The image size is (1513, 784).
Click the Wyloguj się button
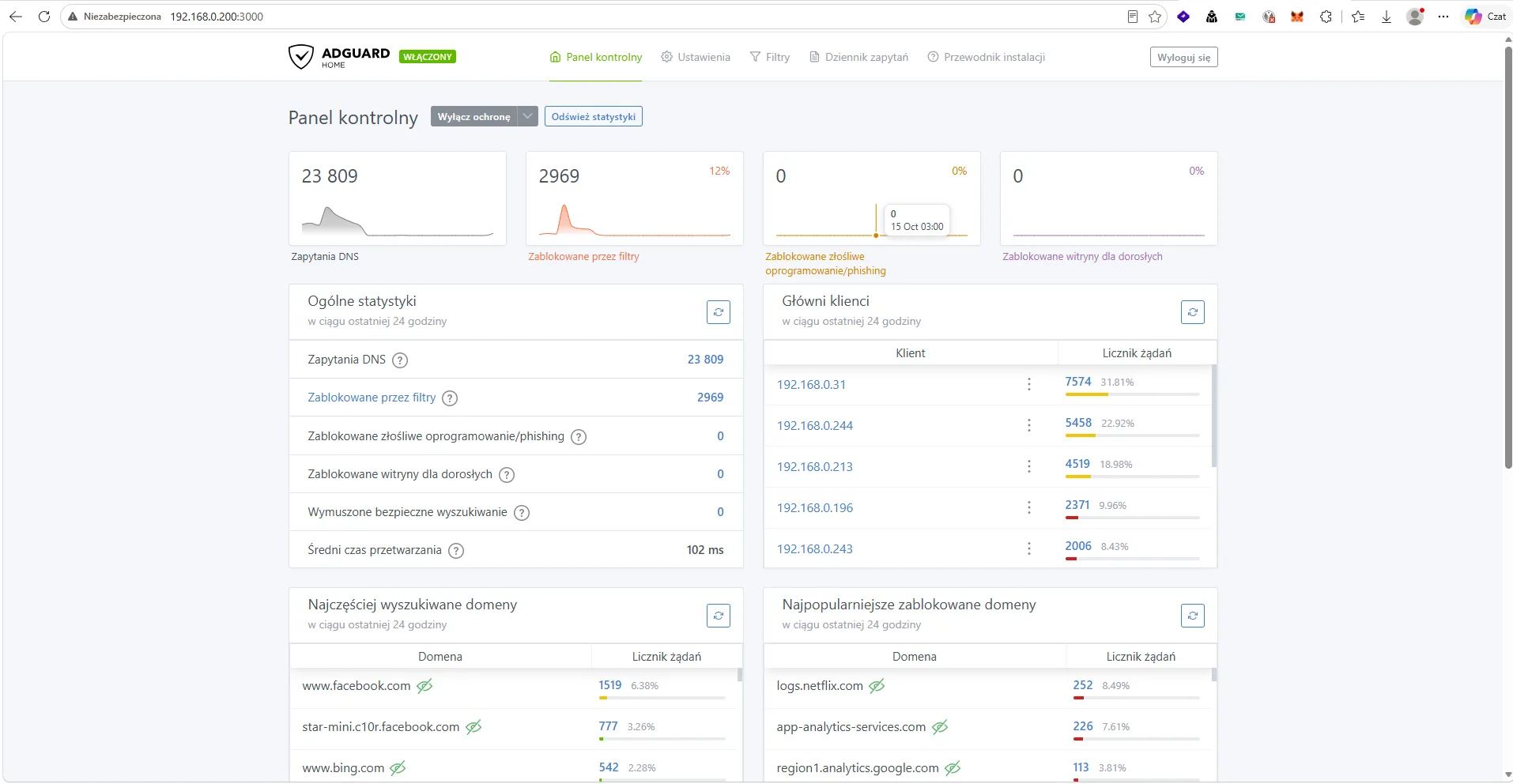pyautogui.click(x=1183, y=57)
